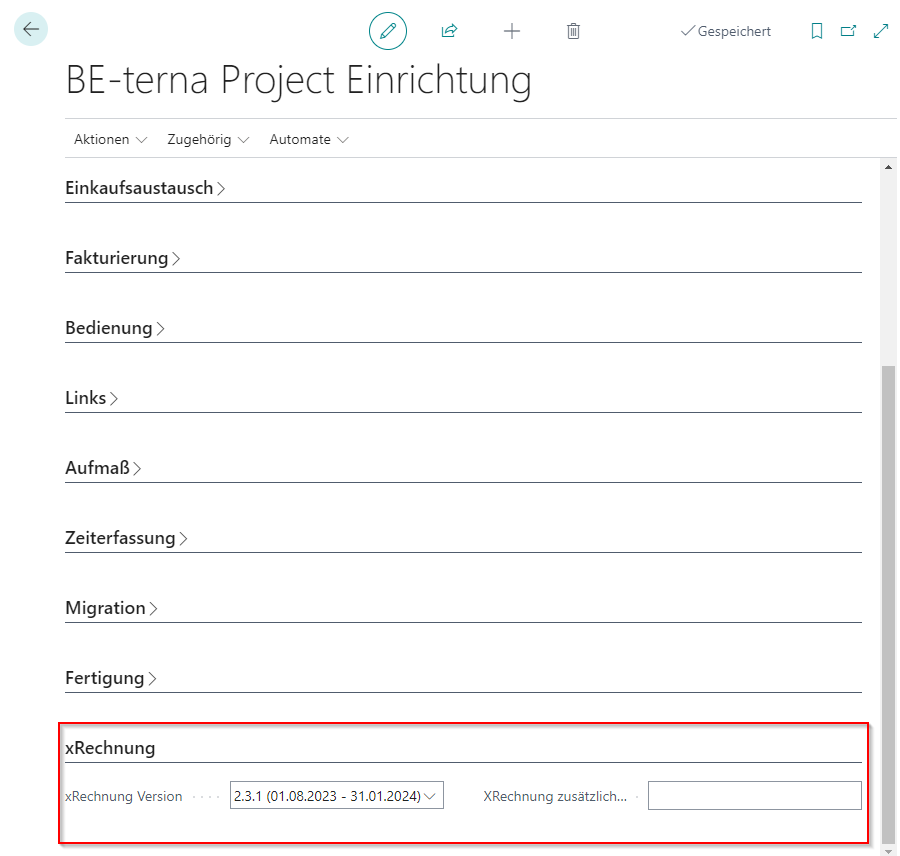Open the Zugehörig menu
The height and width of the screenshot is (856, 900).
coord(208,140)
